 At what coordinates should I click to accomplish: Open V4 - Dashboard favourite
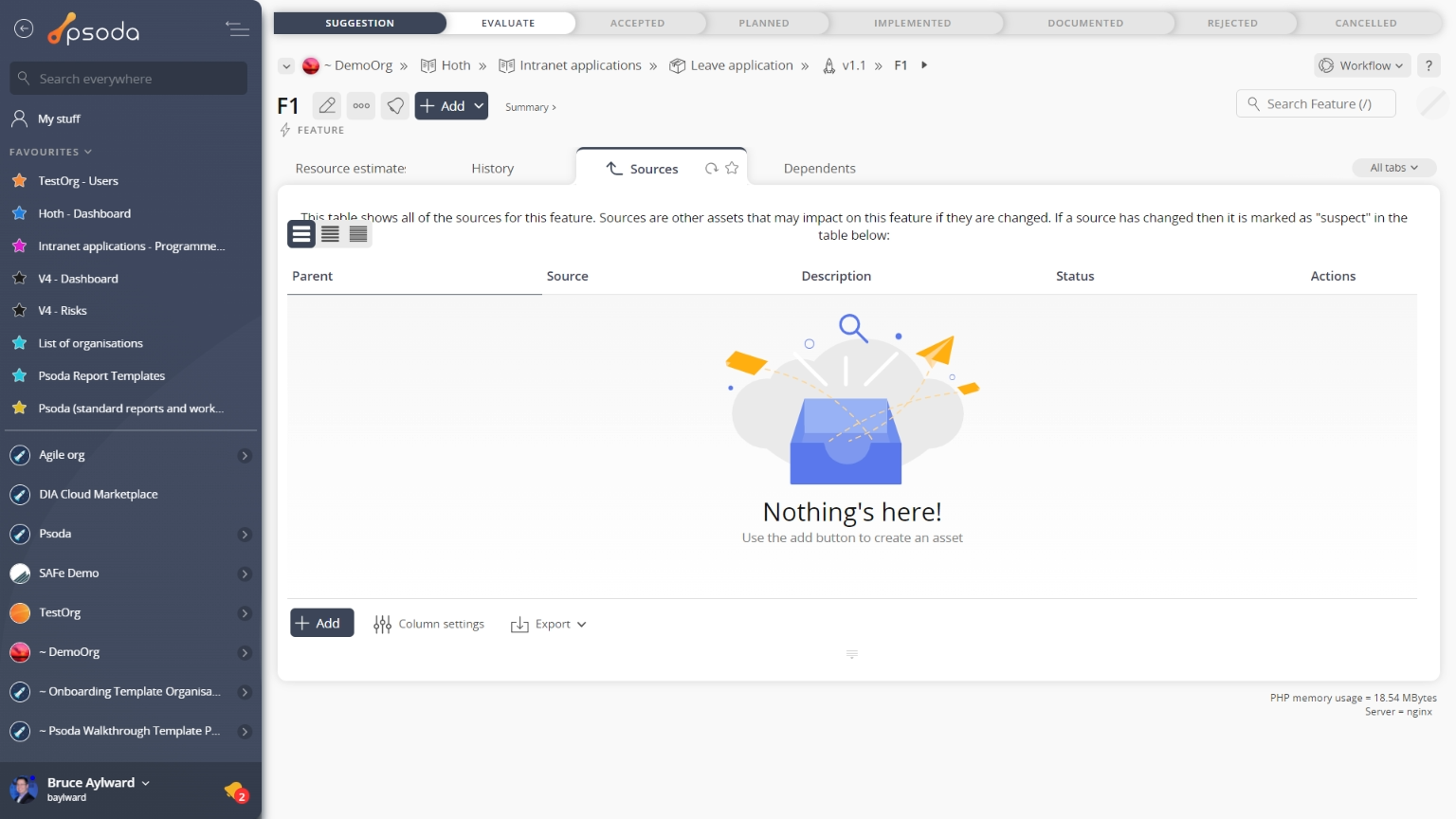(x=78, y=279)
